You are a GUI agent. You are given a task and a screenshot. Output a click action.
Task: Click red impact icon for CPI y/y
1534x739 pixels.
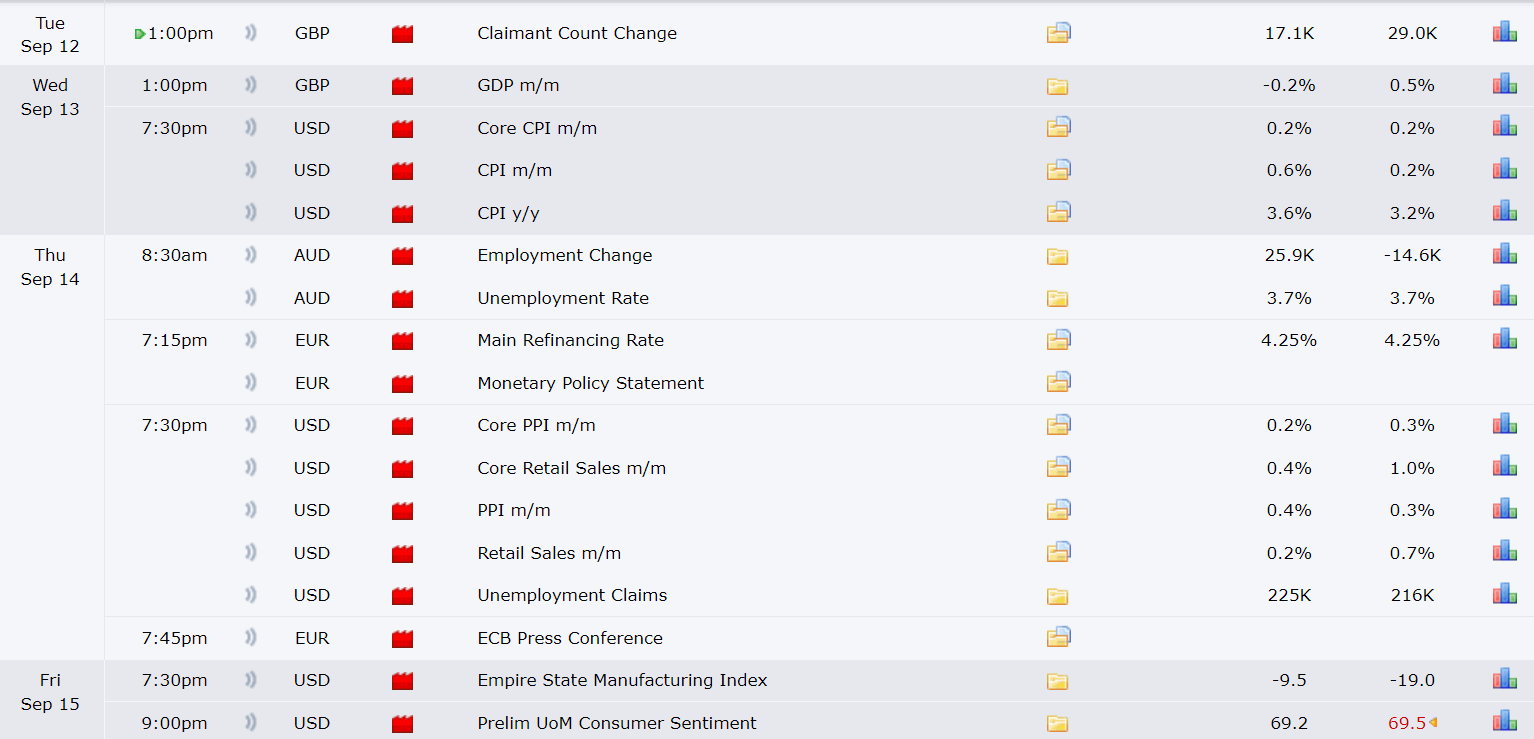coord(402,213)
